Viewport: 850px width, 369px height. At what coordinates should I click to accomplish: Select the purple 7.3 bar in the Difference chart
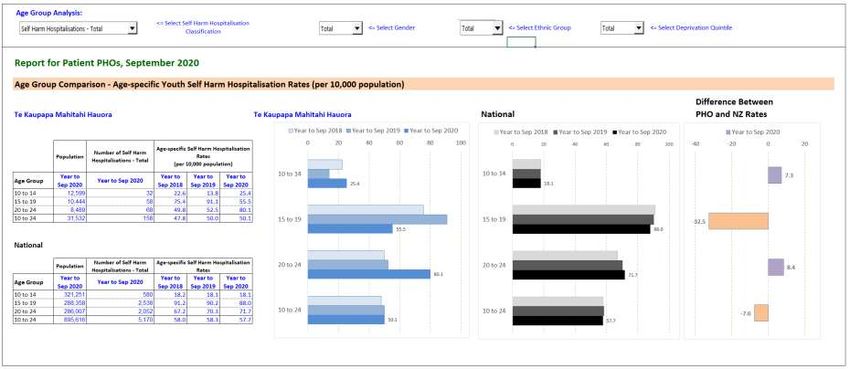[775, 176]
